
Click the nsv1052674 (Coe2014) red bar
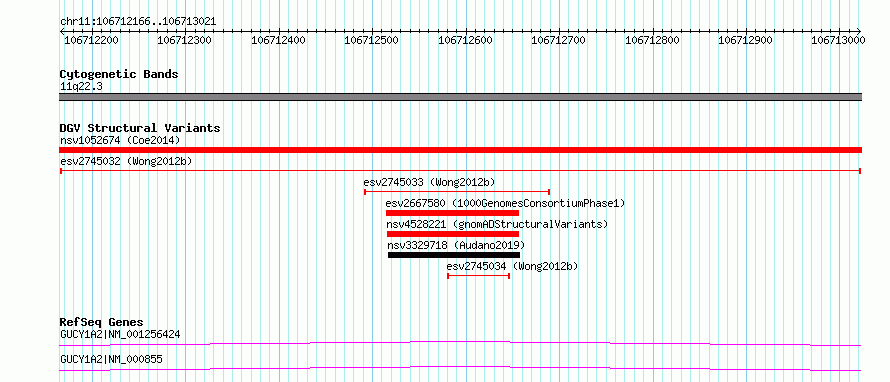(x=460, y=150)
